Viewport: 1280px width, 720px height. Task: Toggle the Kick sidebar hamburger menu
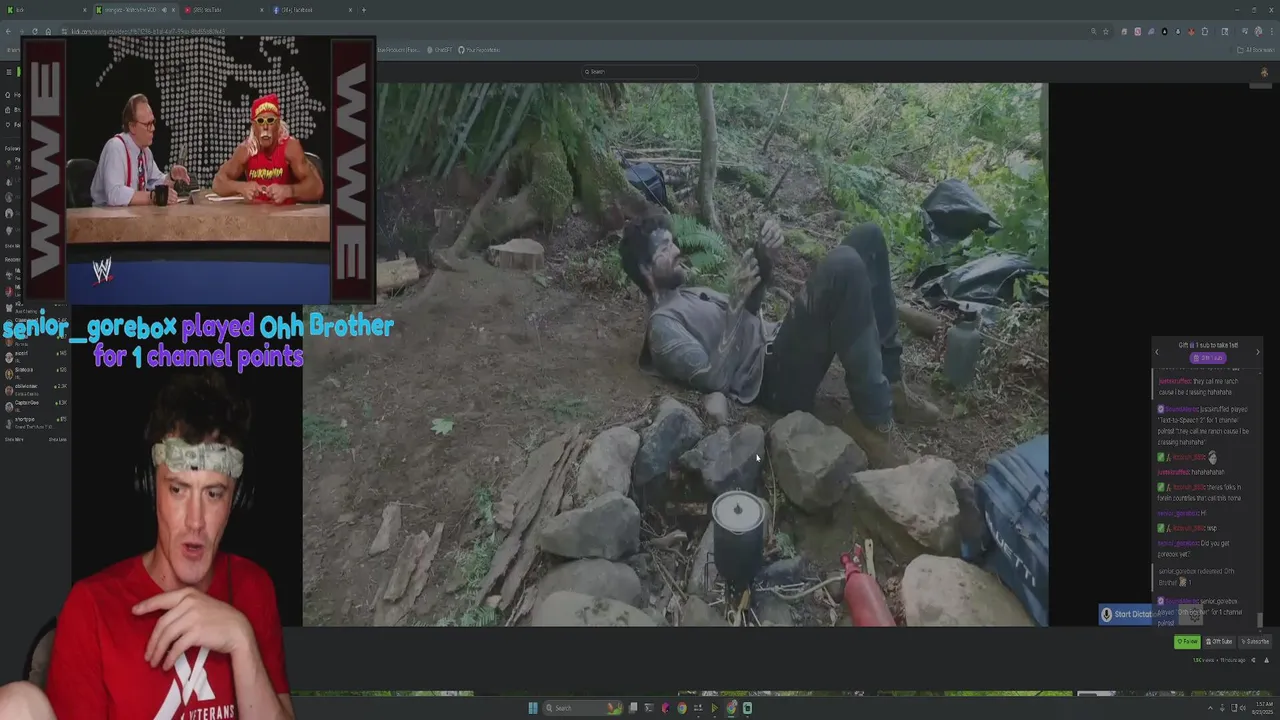pos(8,72)
